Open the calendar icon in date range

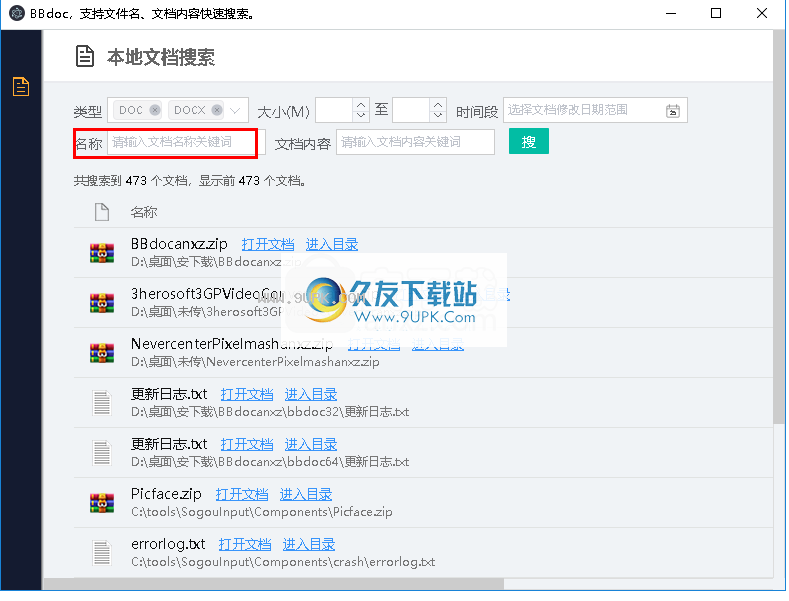(x=673, y=111)
